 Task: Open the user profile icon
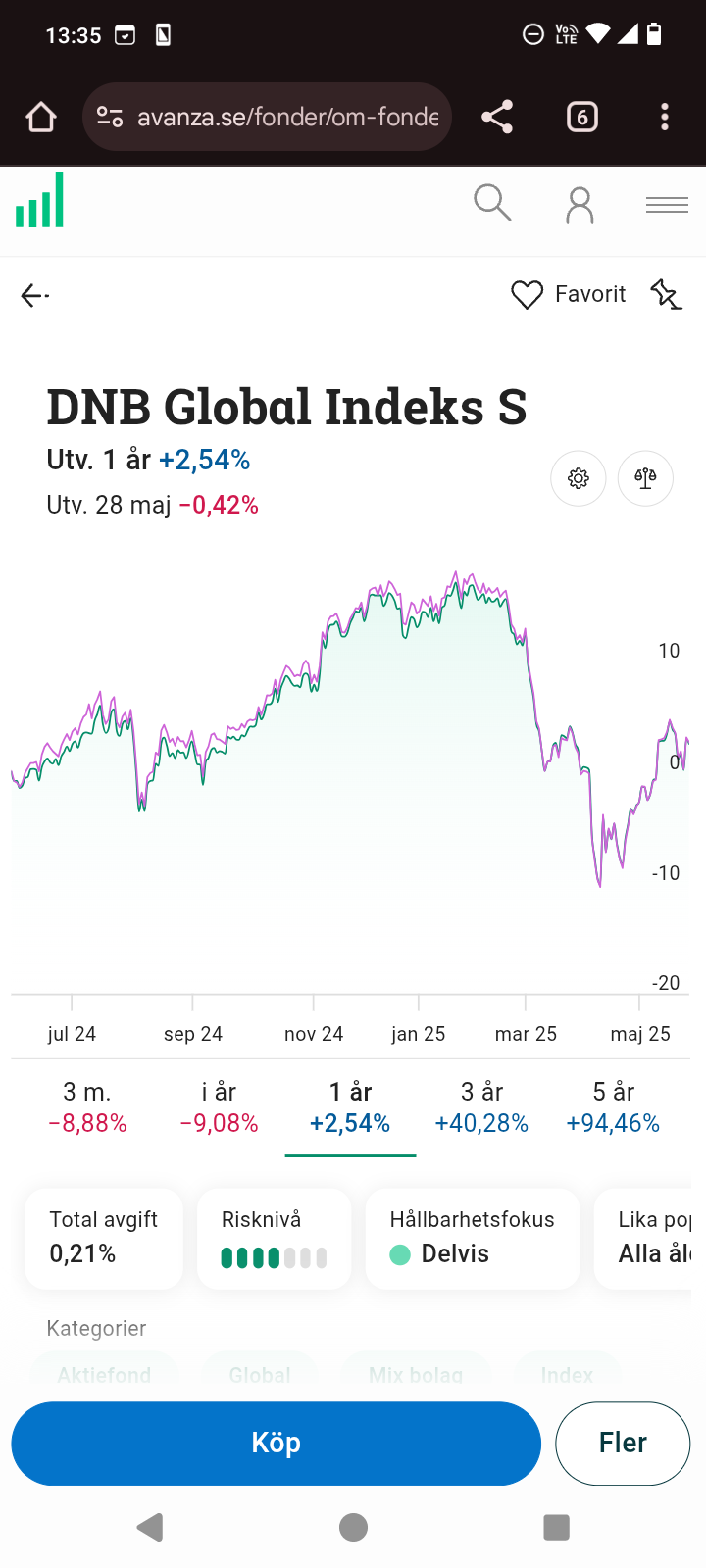click(x=580, y=205)
